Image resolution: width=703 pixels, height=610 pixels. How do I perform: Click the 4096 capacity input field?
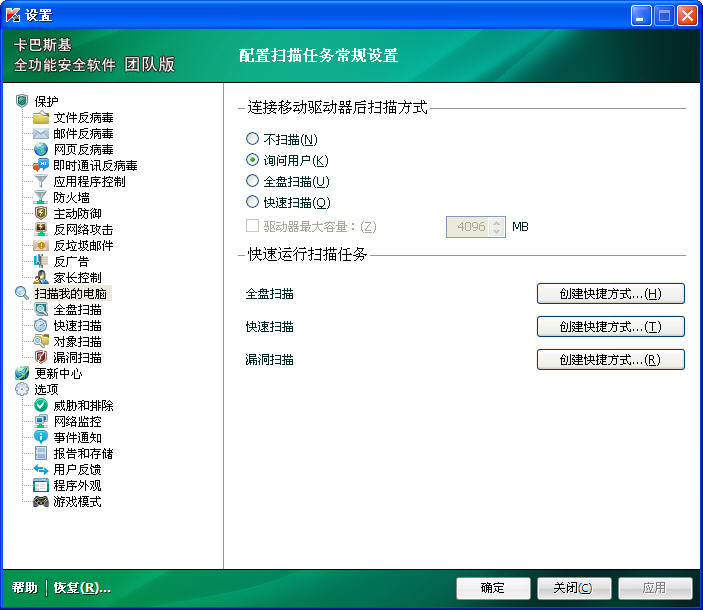point(467,227)
